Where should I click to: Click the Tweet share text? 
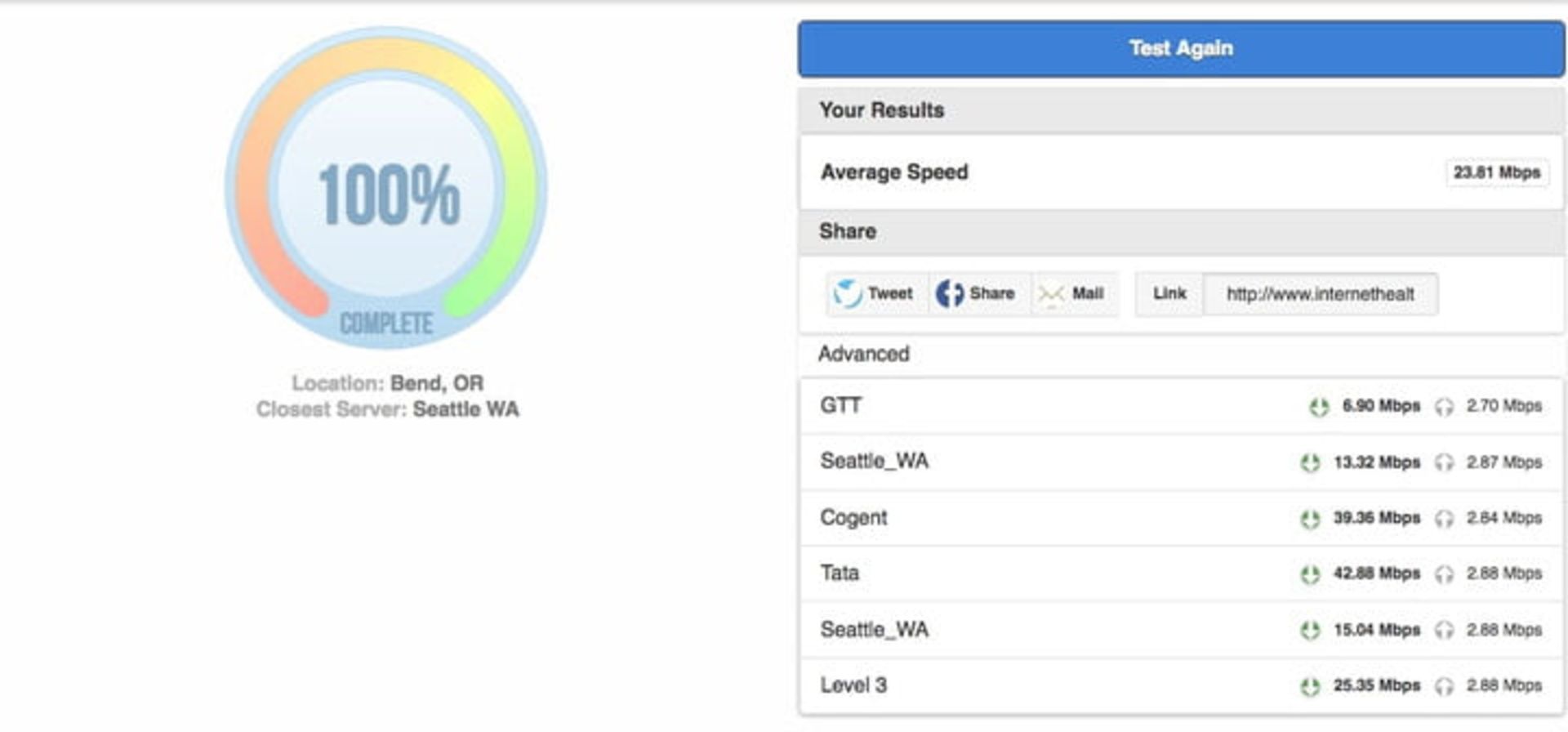coord(890,293)
